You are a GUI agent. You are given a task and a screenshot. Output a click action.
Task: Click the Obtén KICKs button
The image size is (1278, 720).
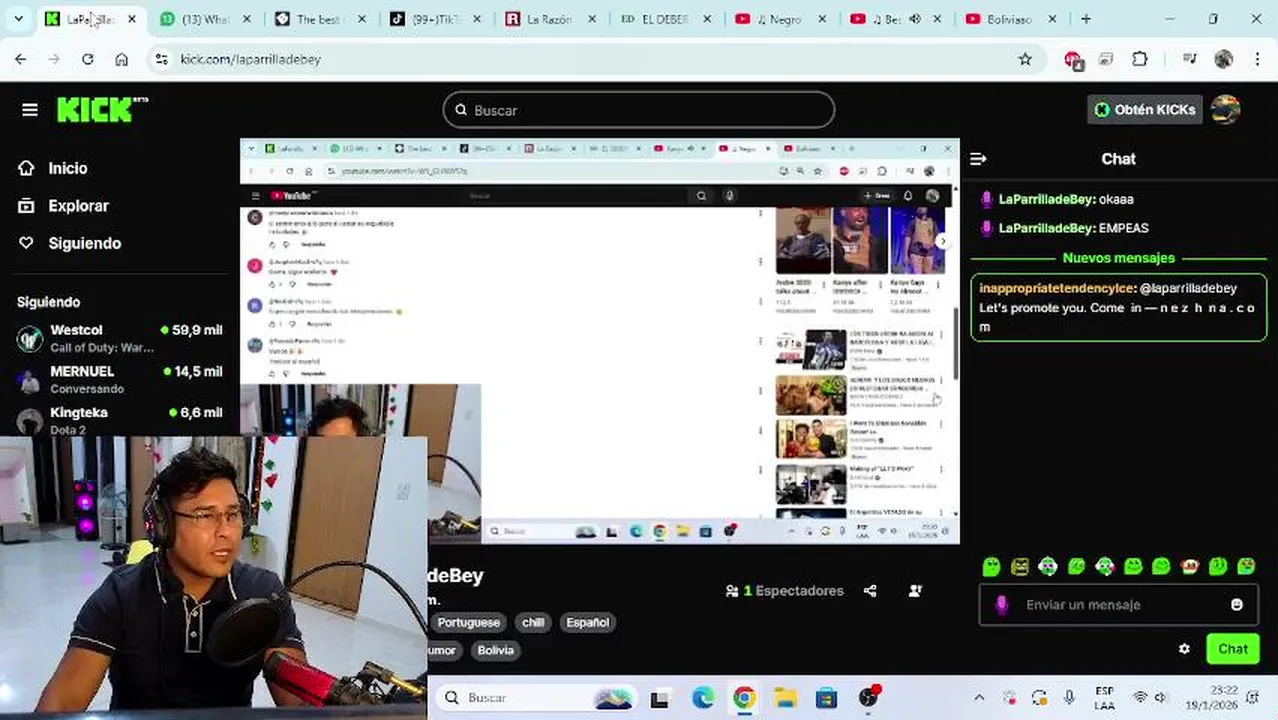pyautogui.click(x=1144, y=110)
